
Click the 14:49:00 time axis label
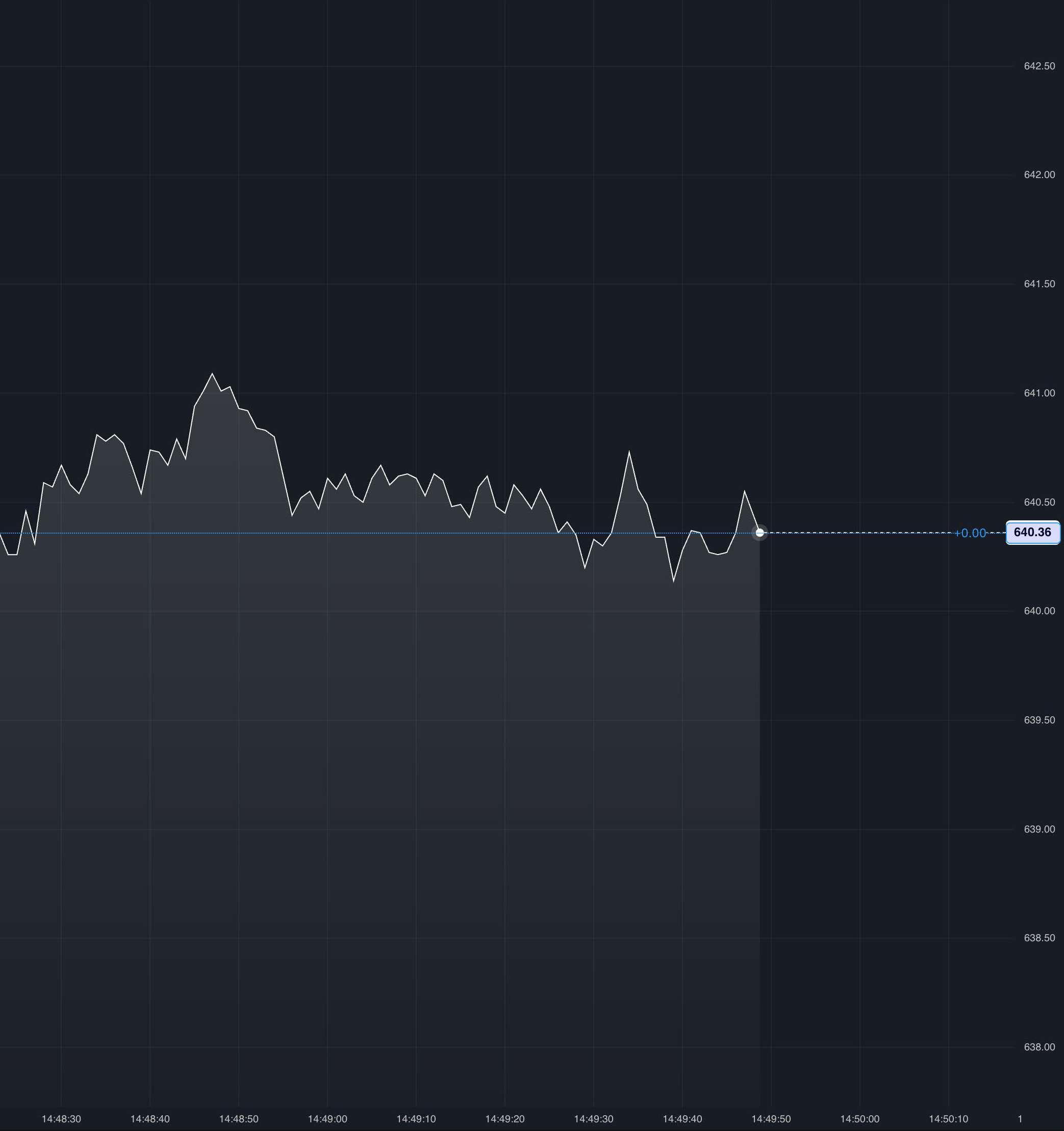(327, 1119)
